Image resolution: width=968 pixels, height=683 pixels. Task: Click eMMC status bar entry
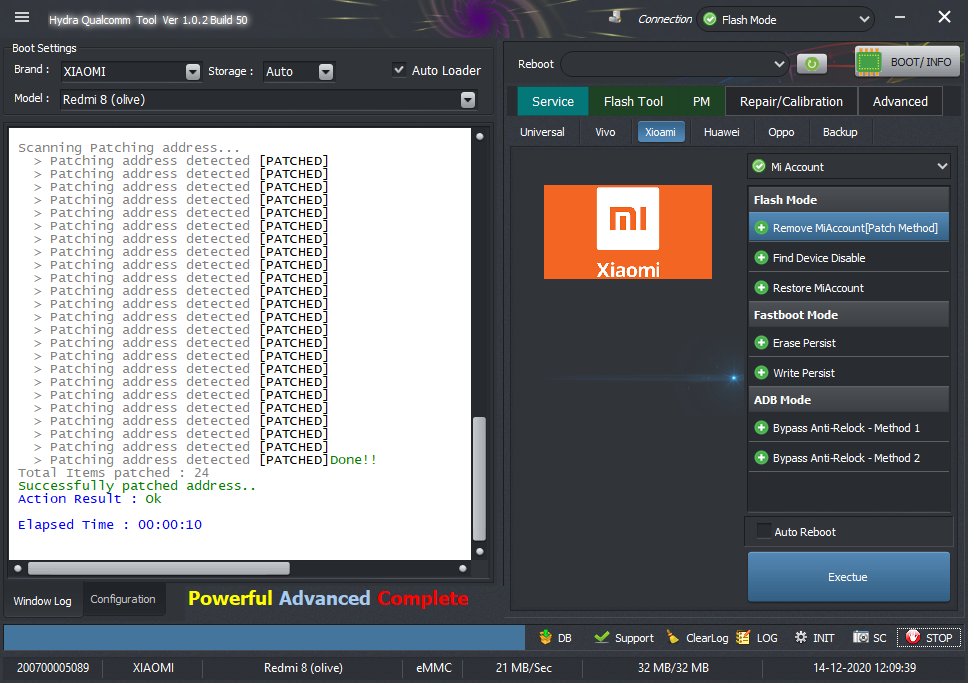pos(434,668)
